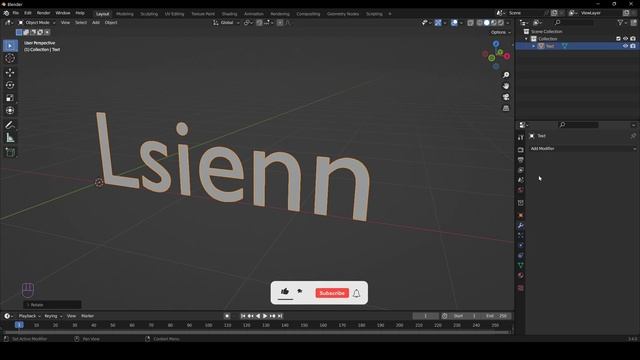Switch to the UV Editing workspace tab
Viewport: 640px width, 360px height.
[174, 14]
